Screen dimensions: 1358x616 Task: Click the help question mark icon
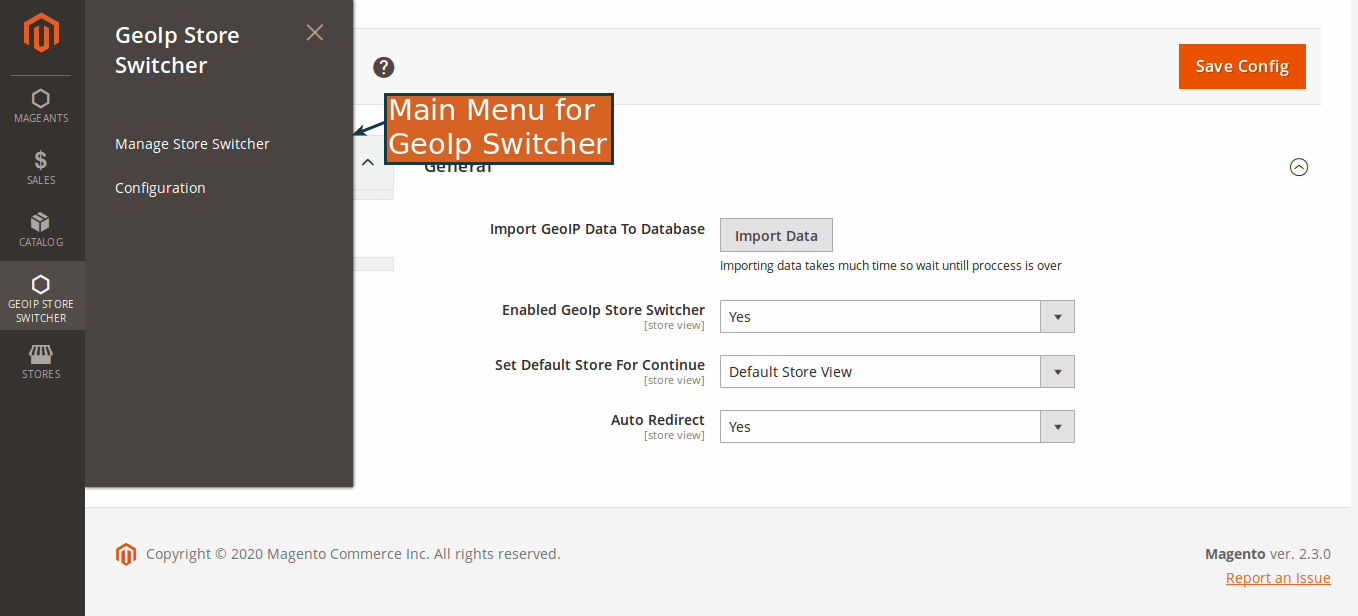[x=383, y=67]
